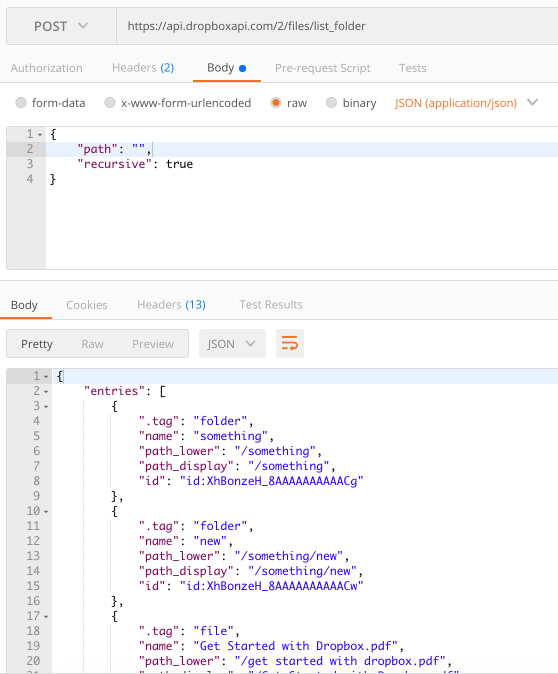View response Headers (13) tab
The height and width of the screenshot is (674, 558).
171,305
